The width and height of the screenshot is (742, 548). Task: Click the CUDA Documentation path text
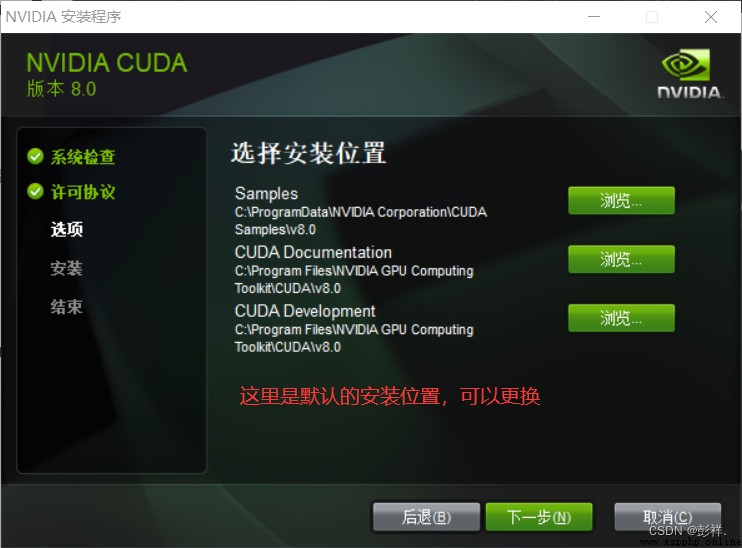tap(354, 280)
